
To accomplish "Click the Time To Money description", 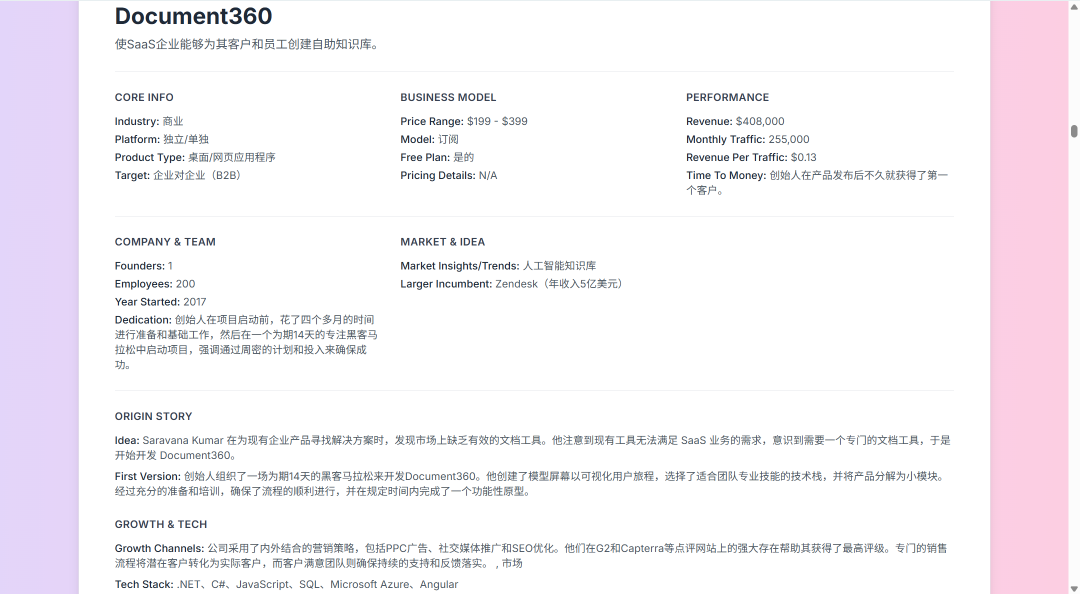I will (x=818, y=183).
